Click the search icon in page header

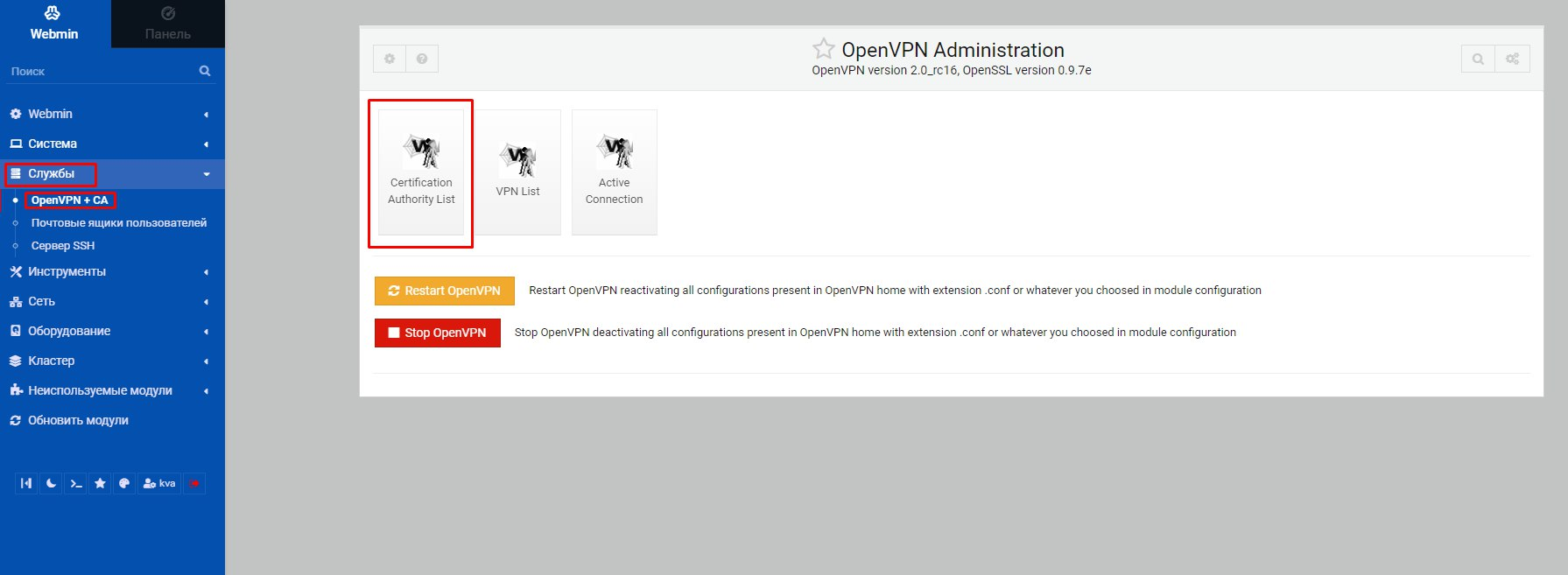coord(1478,59)
